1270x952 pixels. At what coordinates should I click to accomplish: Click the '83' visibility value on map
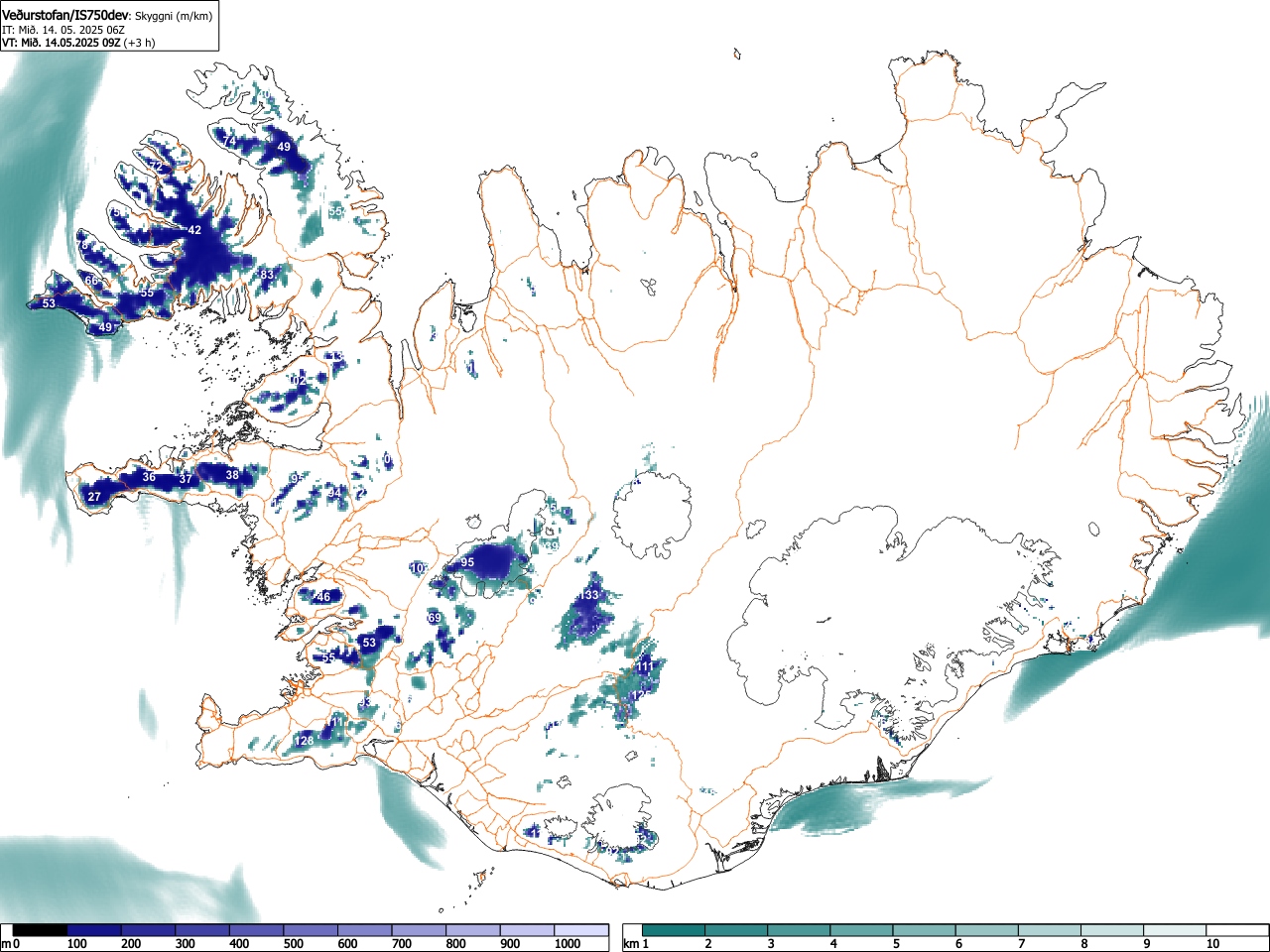click(266, 275)
